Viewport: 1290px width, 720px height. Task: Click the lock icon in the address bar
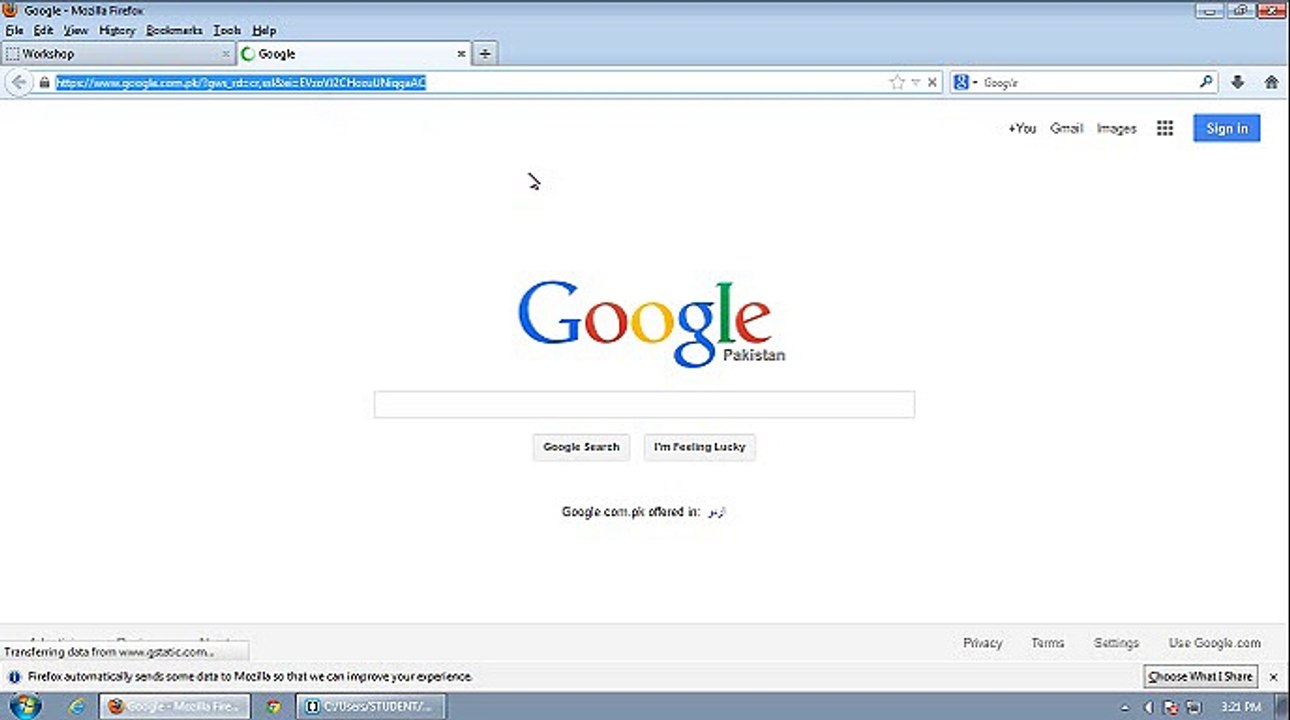point(44,83)
